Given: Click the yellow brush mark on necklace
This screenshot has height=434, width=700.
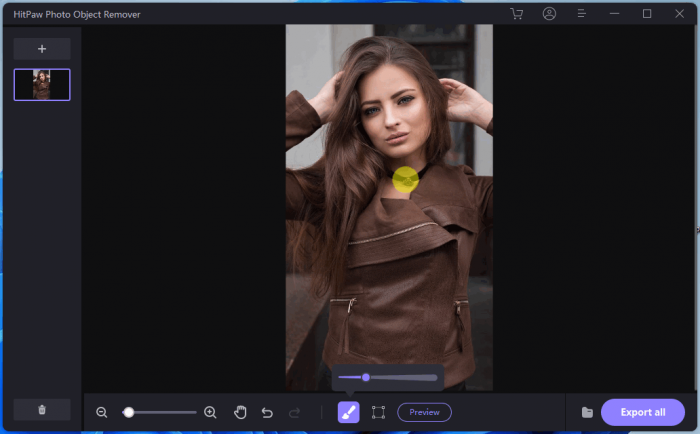Looking at the screenshot, I should 405,179.
